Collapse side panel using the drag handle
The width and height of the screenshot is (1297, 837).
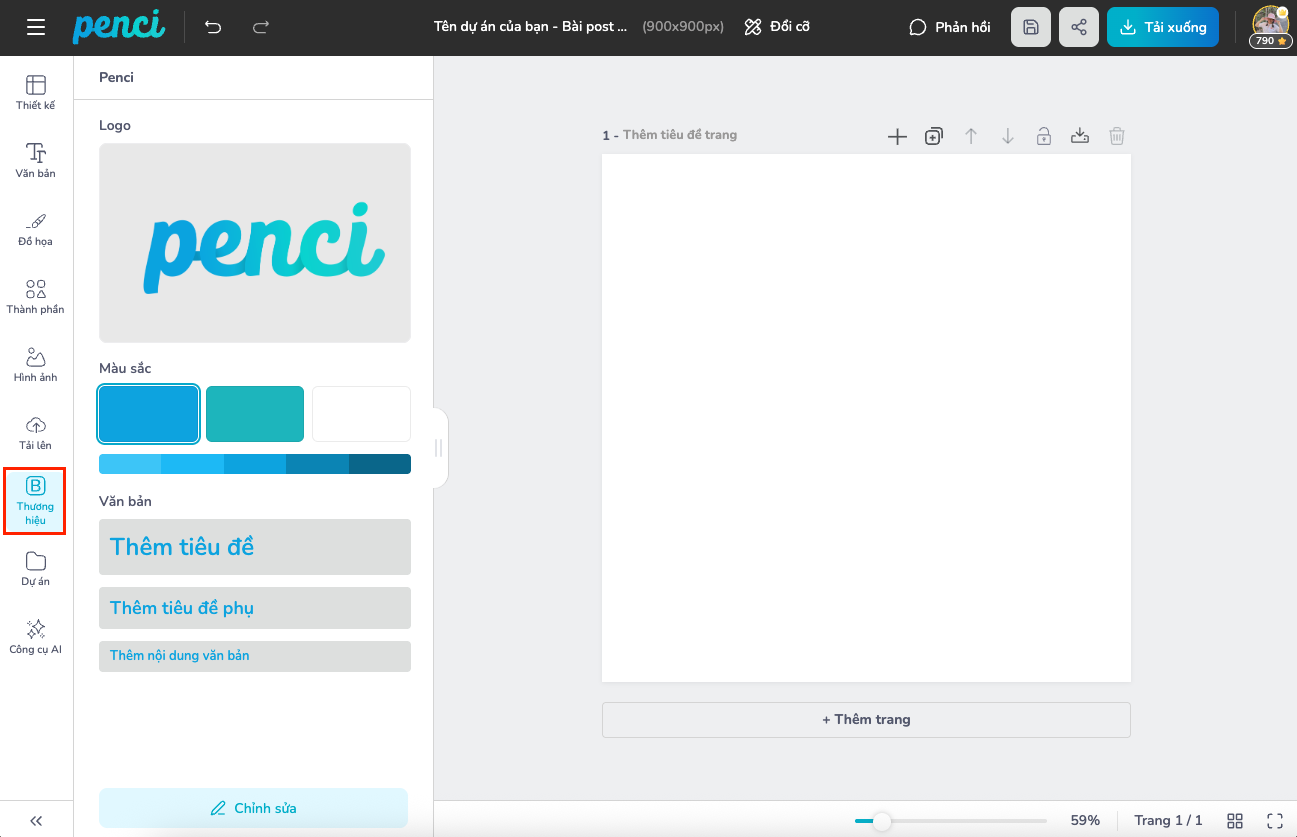tap(438, 448)
